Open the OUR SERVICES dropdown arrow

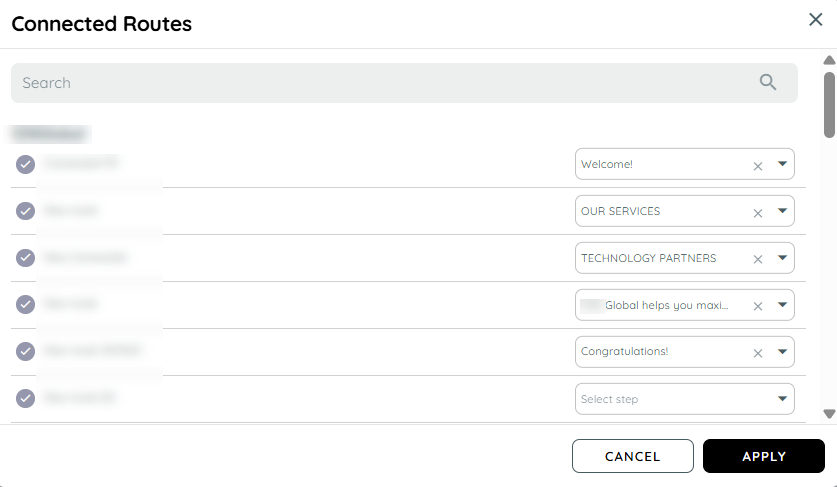click(782, 211)
